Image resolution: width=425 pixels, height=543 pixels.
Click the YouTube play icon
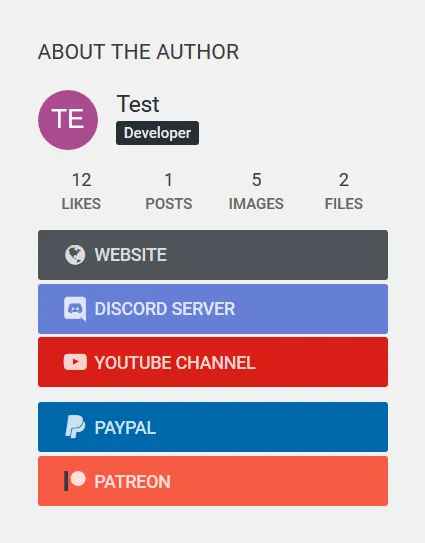[x=75, y=362]
